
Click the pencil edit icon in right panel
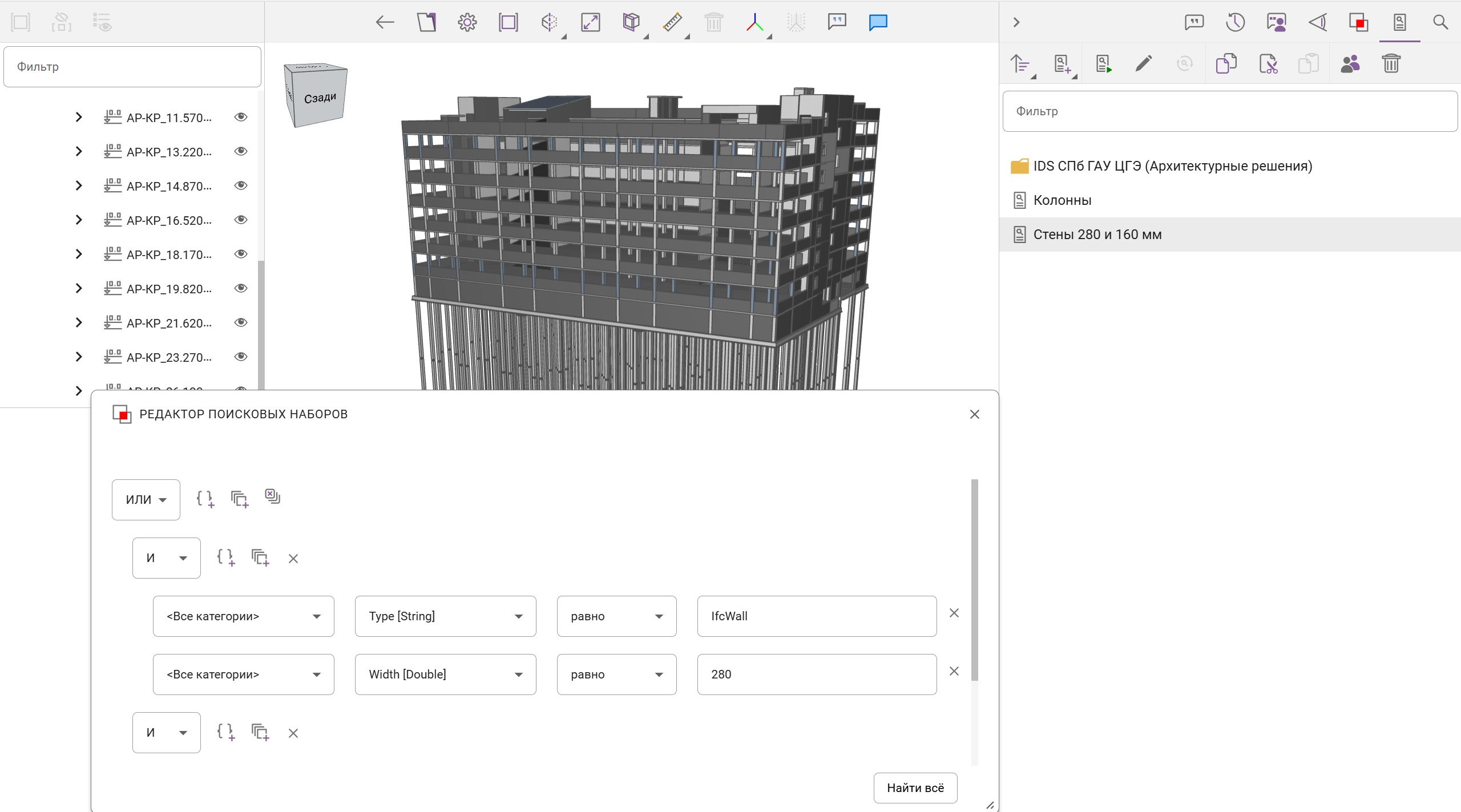1143,63
